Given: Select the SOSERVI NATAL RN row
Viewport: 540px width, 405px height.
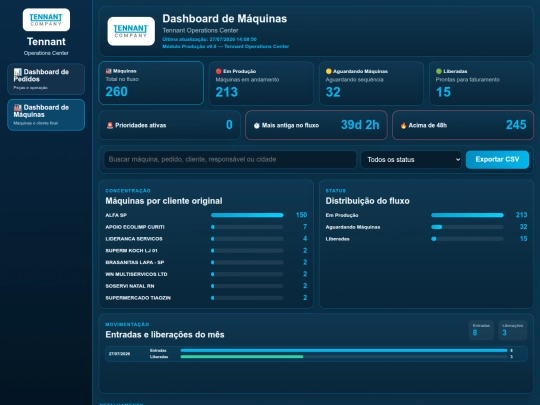Looking at the screenshot, I should point(206,286).
